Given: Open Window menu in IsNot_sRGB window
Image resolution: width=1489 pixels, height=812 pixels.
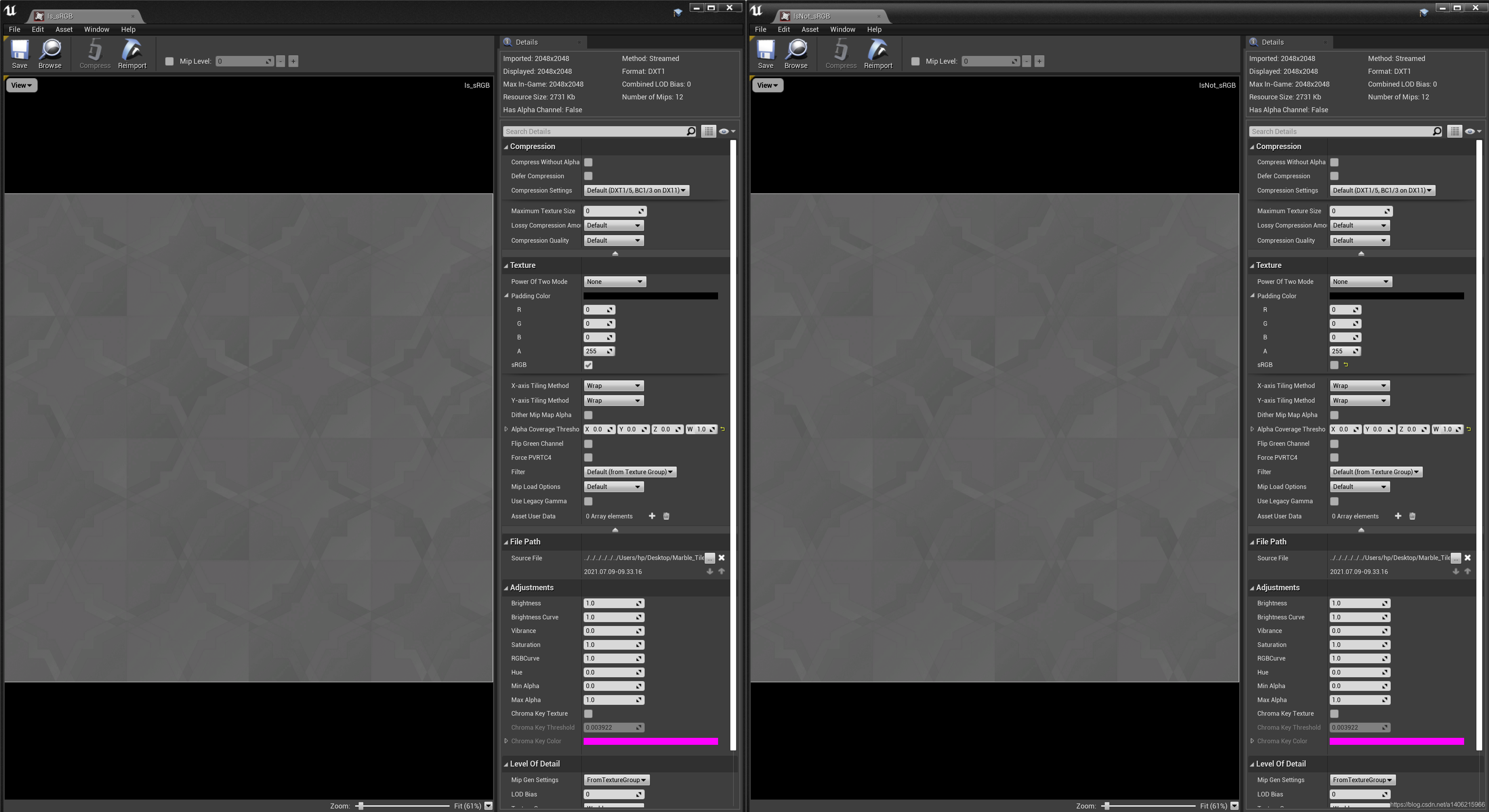Looking at the screenshot, I should [x=842, y=30].
